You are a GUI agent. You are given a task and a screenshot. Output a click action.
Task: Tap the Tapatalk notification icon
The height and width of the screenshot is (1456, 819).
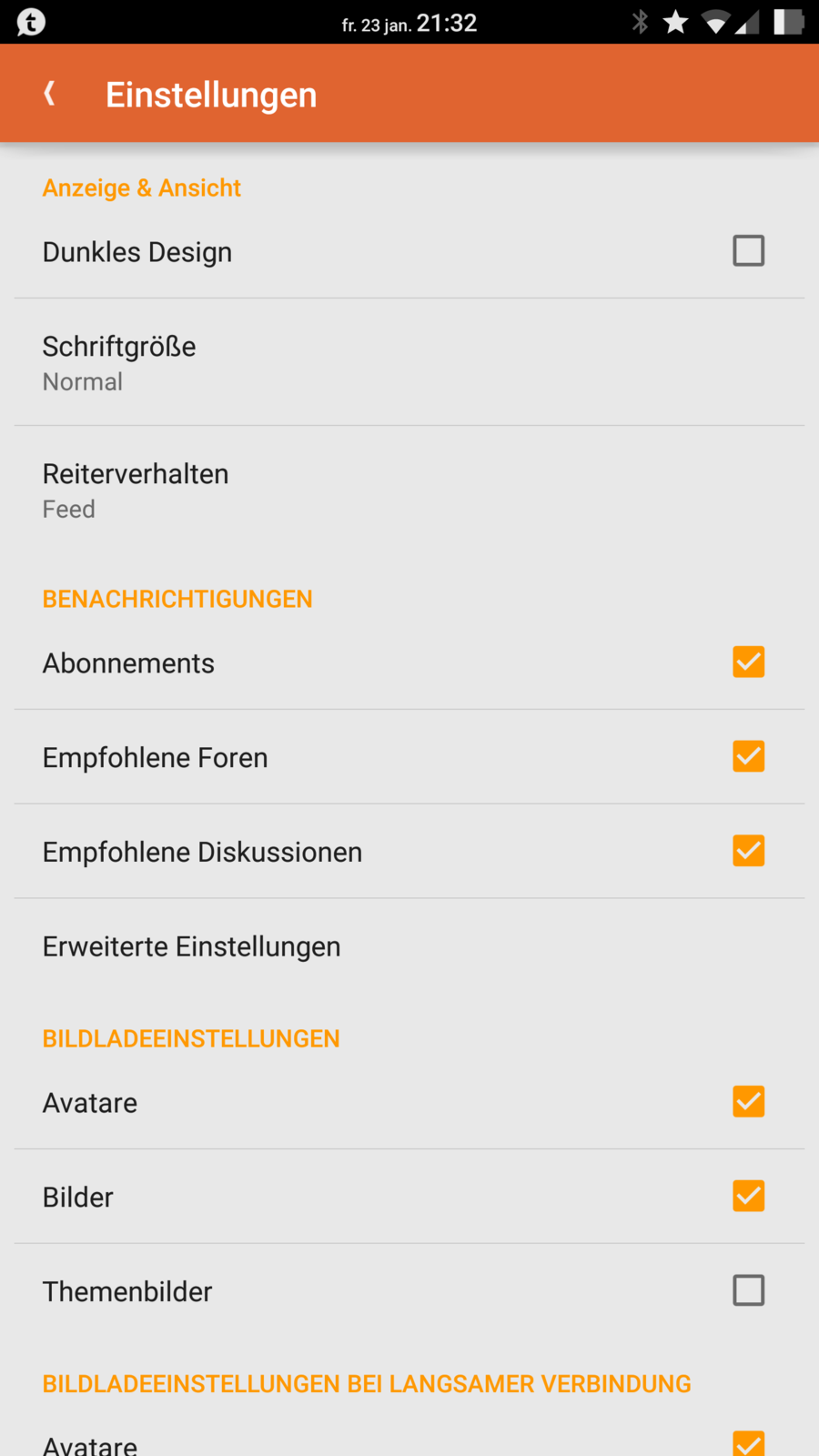pos(31,22)
